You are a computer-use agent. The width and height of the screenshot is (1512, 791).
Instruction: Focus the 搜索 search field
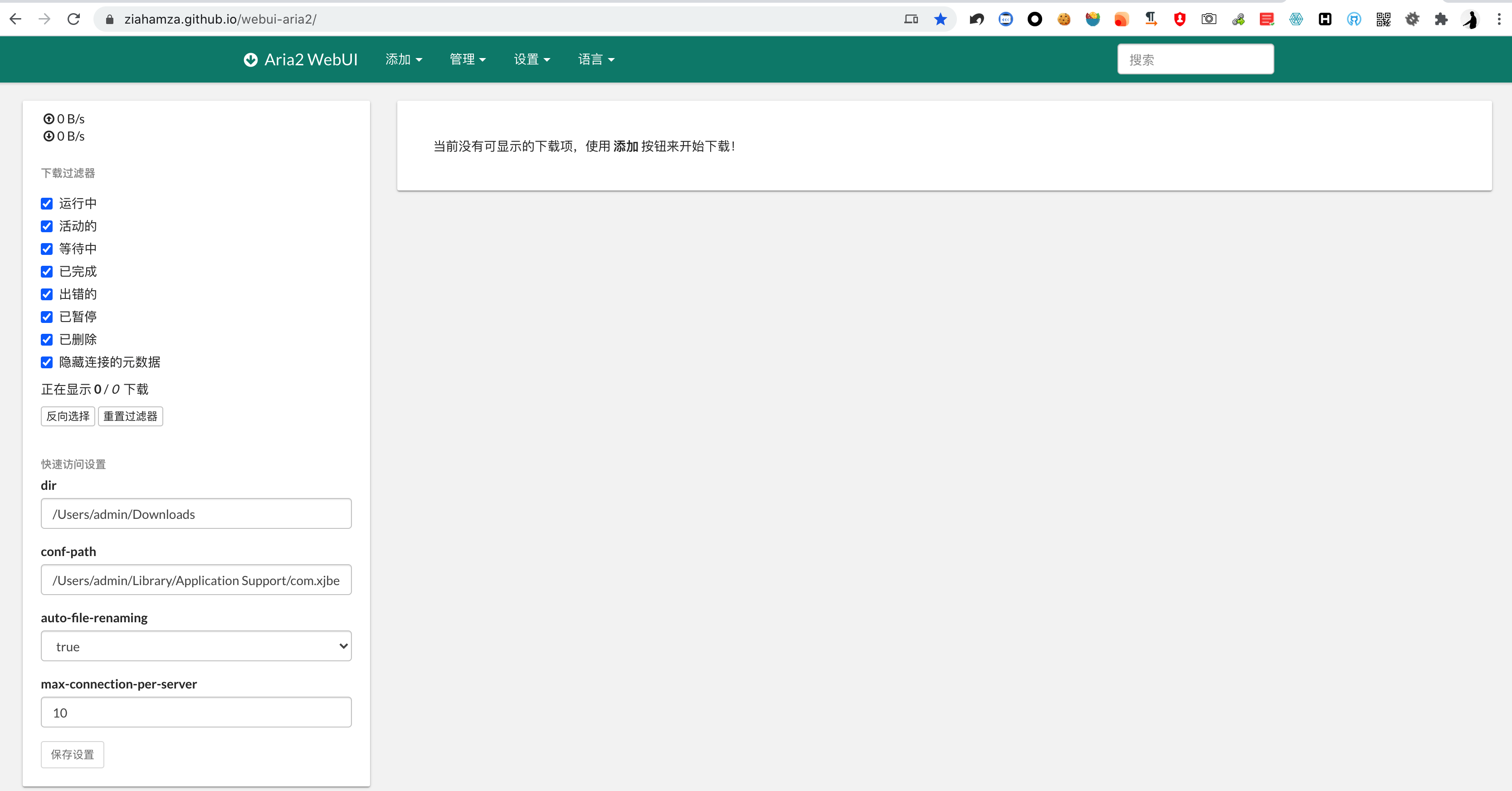(x=1195, y=59)
